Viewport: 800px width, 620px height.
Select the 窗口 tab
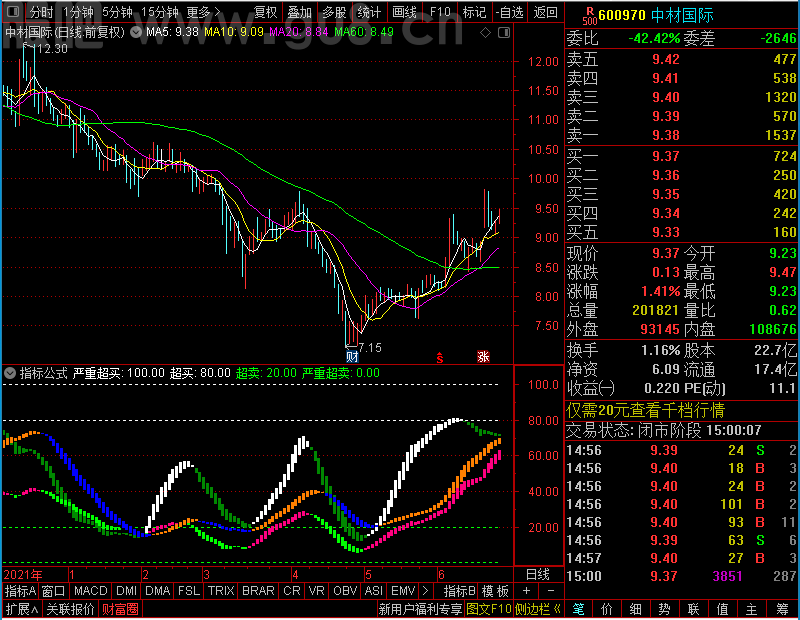(54, 591)
